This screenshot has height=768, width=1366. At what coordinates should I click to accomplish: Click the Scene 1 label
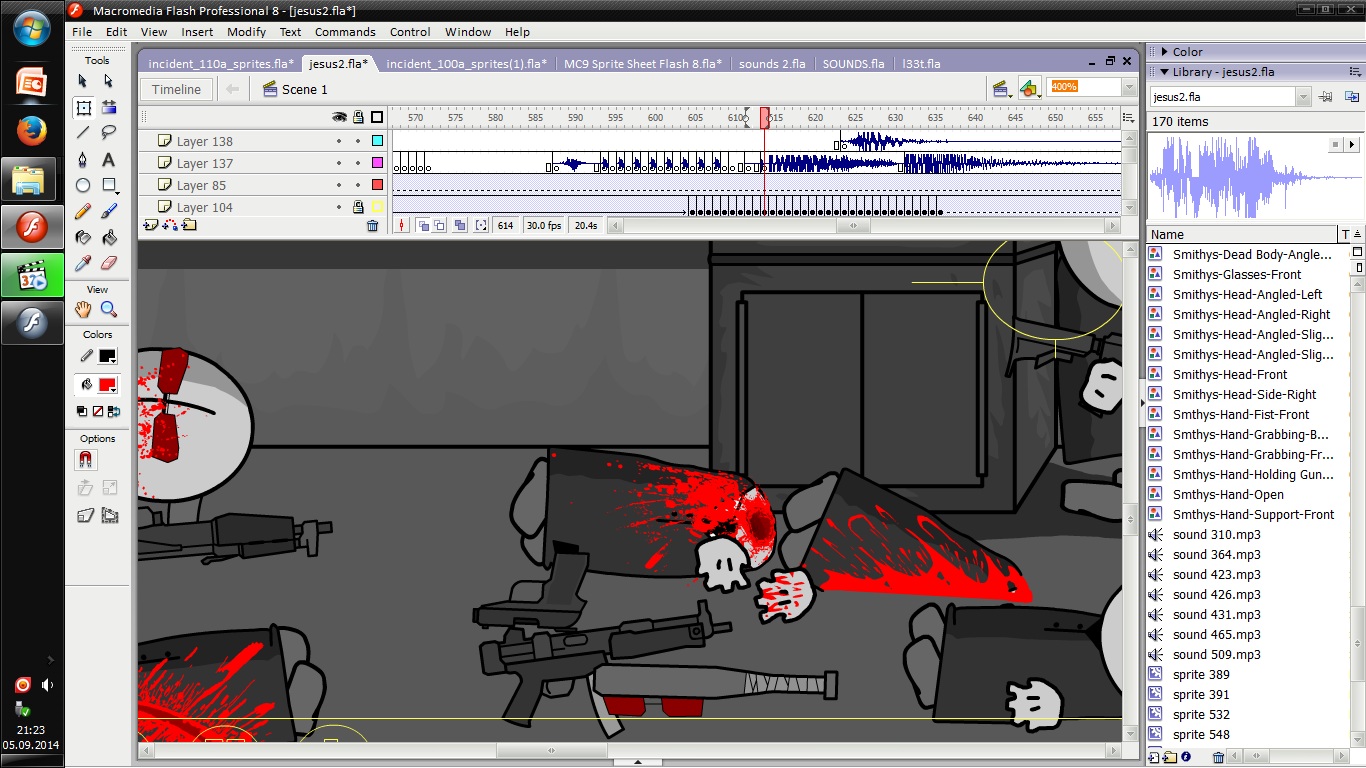click(305, 89)
